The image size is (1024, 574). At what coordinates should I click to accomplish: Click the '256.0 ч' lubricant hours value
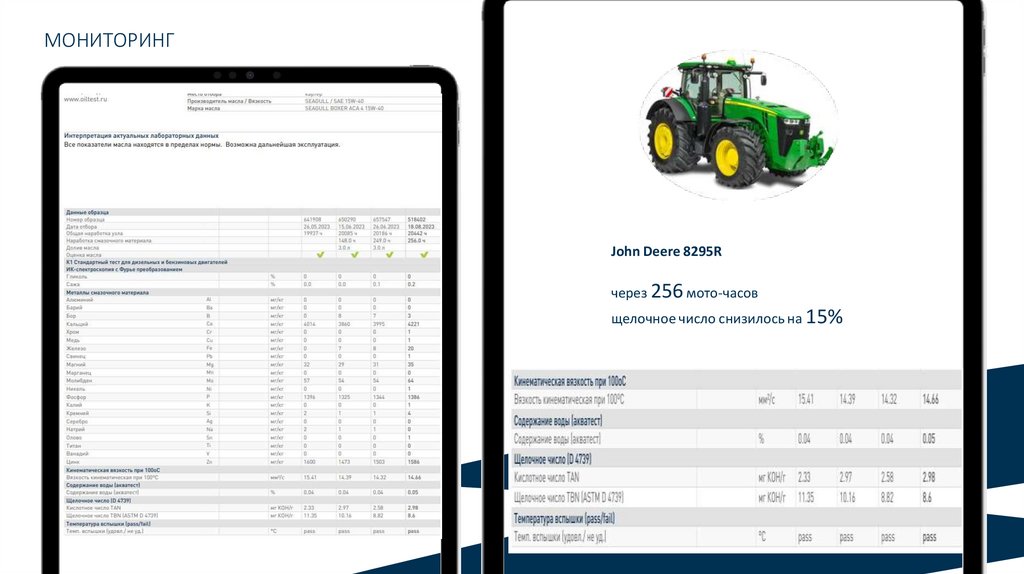pyautogui.click(x=417, y=240)
